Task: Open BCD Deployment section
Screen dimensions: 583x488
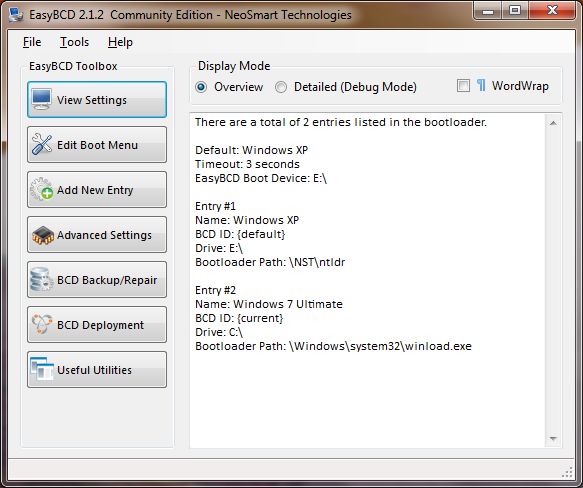Action: coord(97,324)
